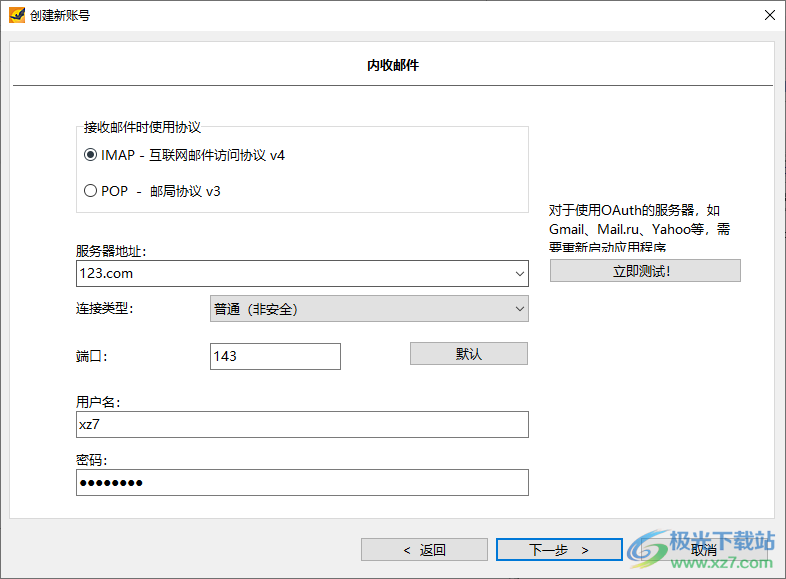Select the IMAP protocol radio button

[x=91, y=155]
